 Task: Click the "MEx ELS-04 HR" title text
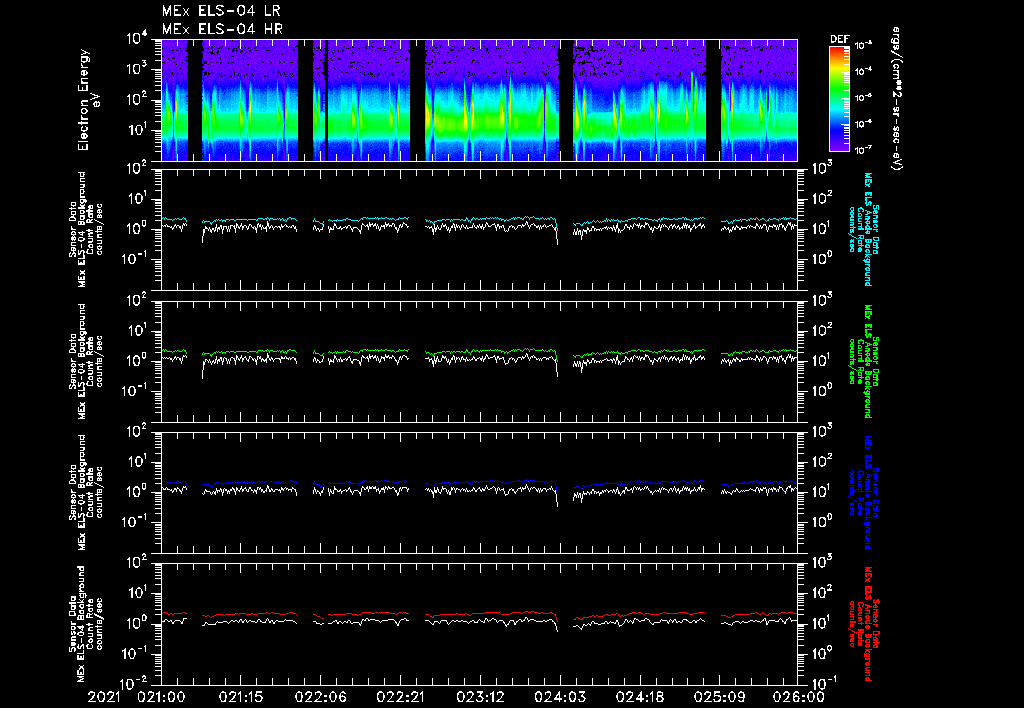(x=222, y=29)
